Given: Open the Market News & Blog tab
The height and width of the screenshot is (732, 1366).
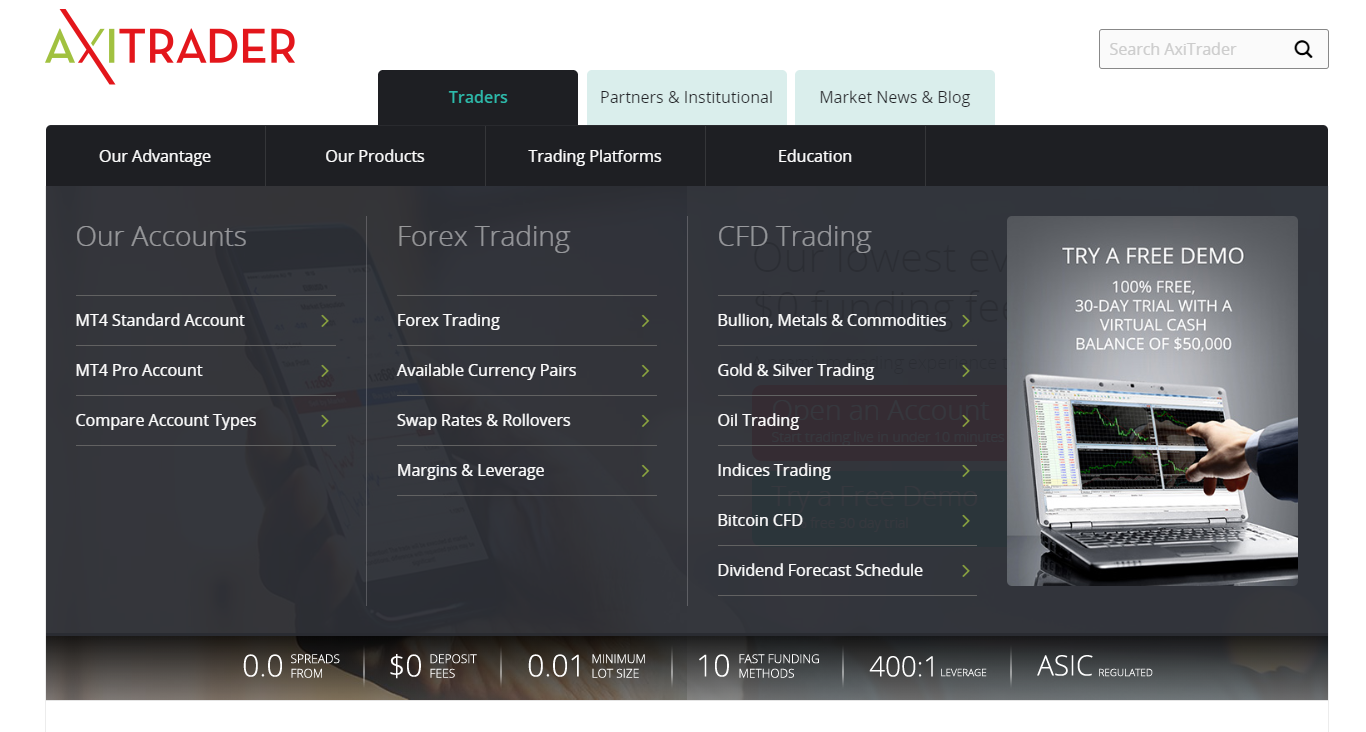Looking at the screenshot, I should click(895, 97).
